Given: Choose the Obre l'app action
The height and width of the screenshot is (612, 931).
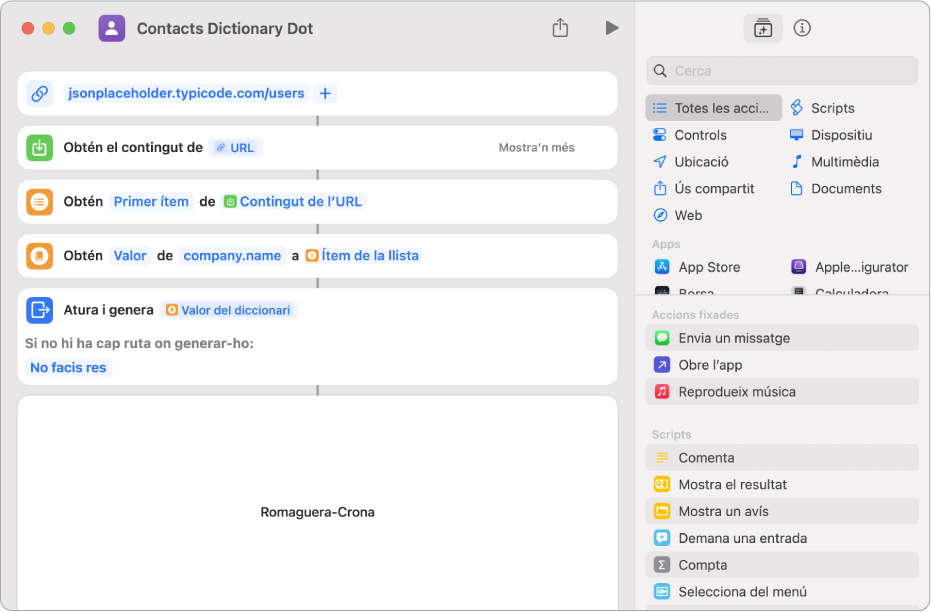Looking at the screenshot, I should [x=782, y=364].
